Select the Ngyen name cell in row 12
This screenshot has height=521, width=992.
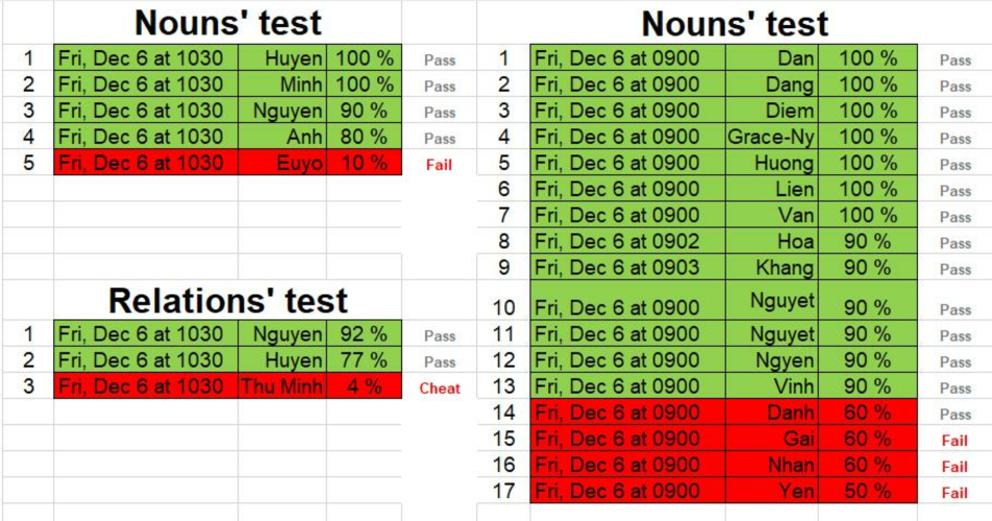pyautogui.click(x=771, y=360)
